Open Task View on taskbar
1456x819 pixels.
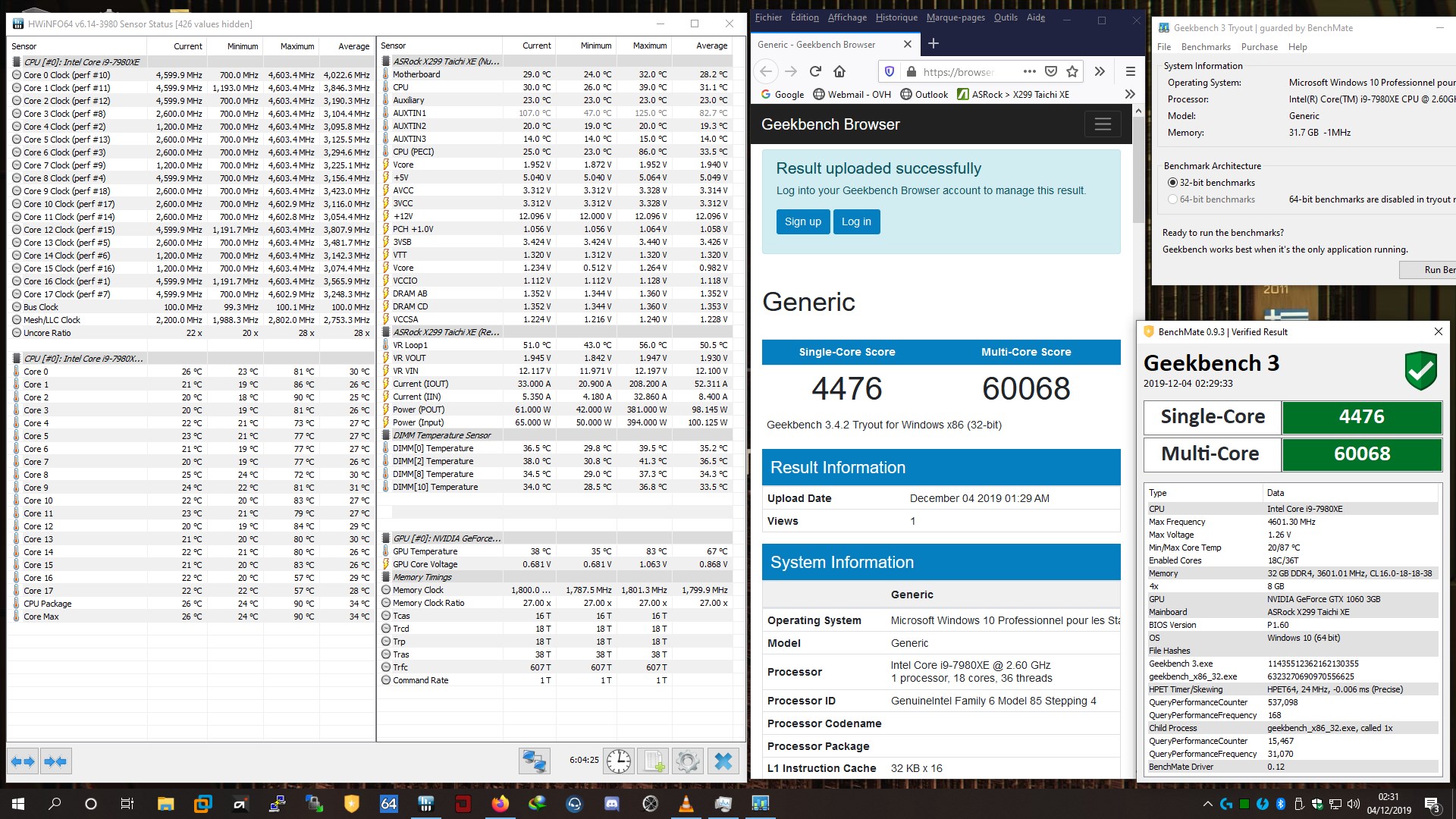point(127,804)
